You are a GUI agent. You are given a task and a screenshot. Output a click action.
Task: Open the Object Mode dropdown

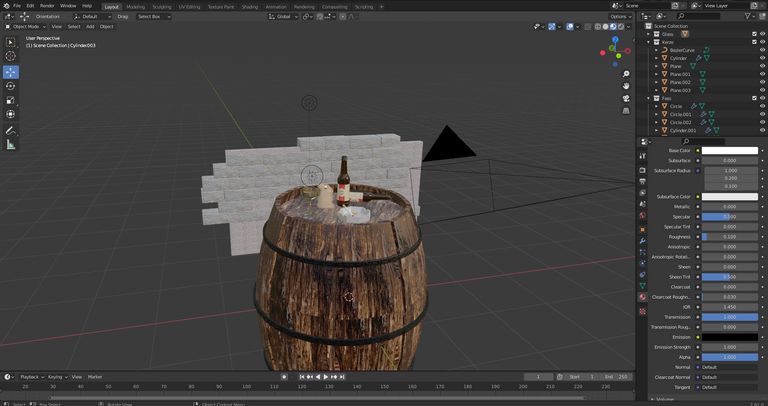[26, 27]
